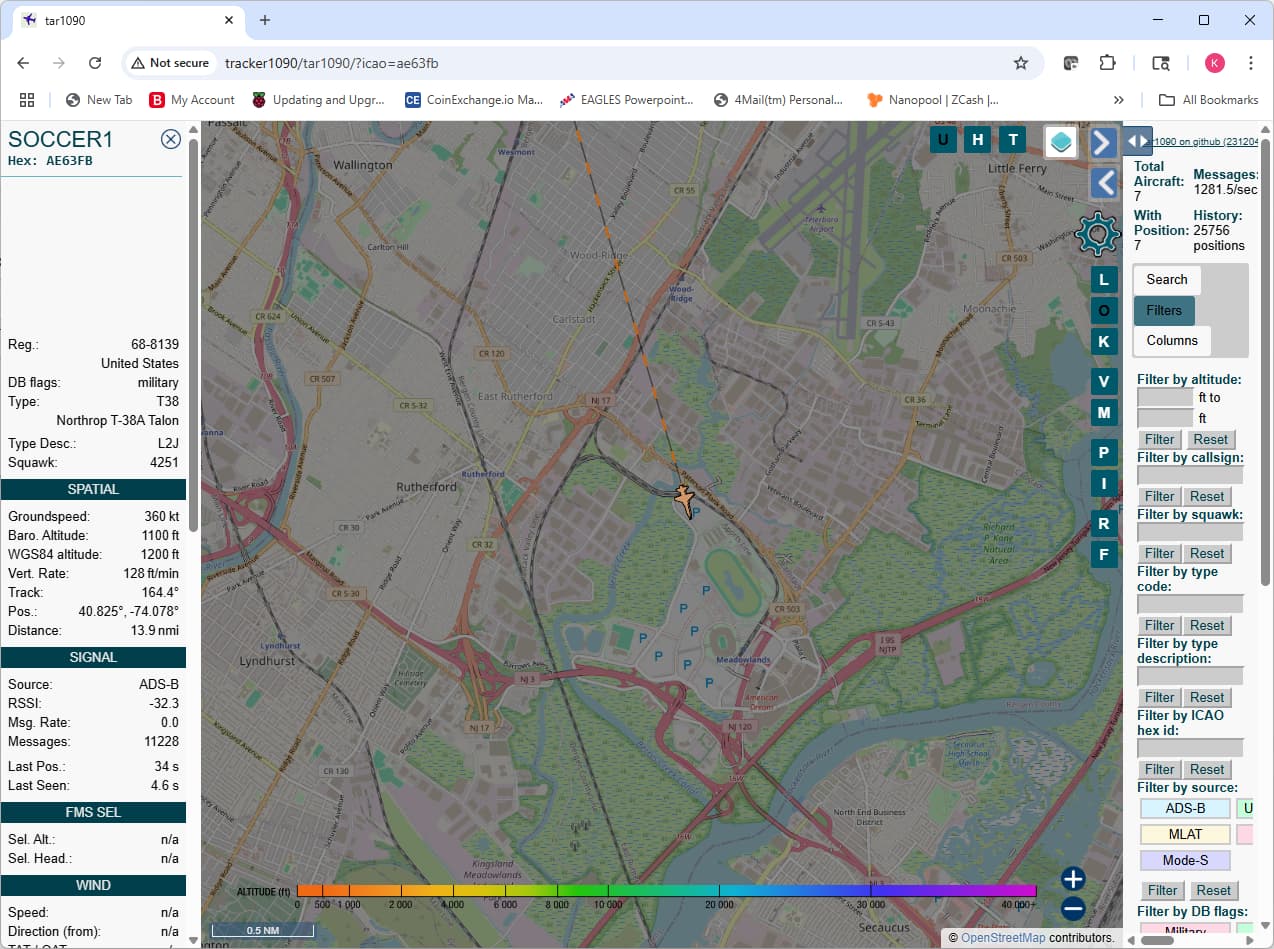Toggle the ADS-B source filter
This screenshot has height=949, width=1274.
click(1185, 809)
